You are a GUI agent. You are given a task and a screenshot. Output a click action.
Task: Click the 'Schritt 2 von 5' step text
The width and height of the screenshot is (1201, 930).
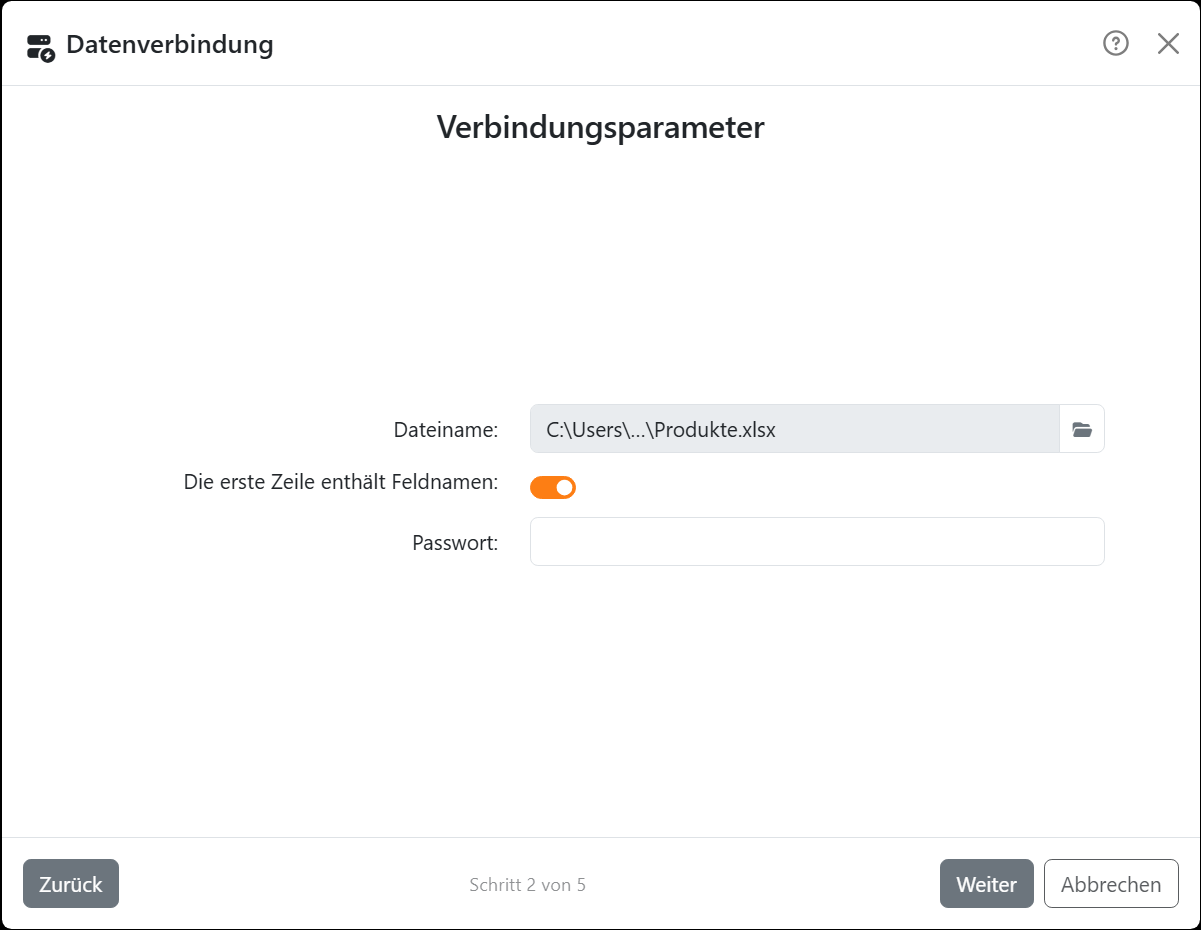tap(527, 885)
